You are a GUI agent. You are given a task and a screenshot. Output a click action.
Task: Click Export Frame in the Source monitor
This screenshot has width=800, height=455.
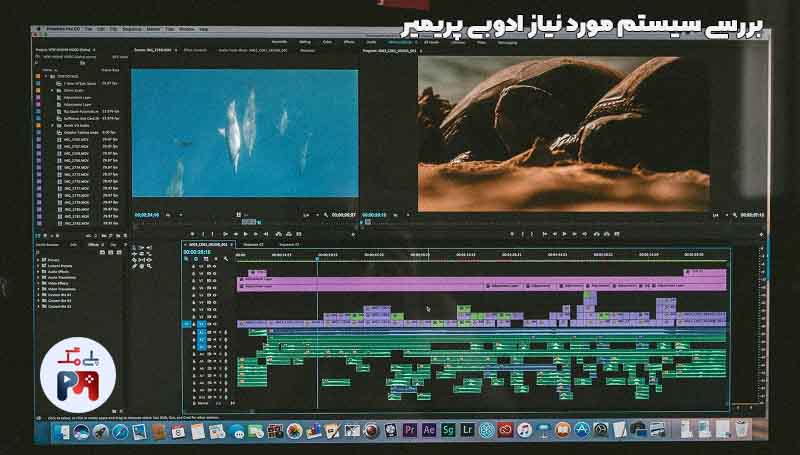click(x=299, y=234)
